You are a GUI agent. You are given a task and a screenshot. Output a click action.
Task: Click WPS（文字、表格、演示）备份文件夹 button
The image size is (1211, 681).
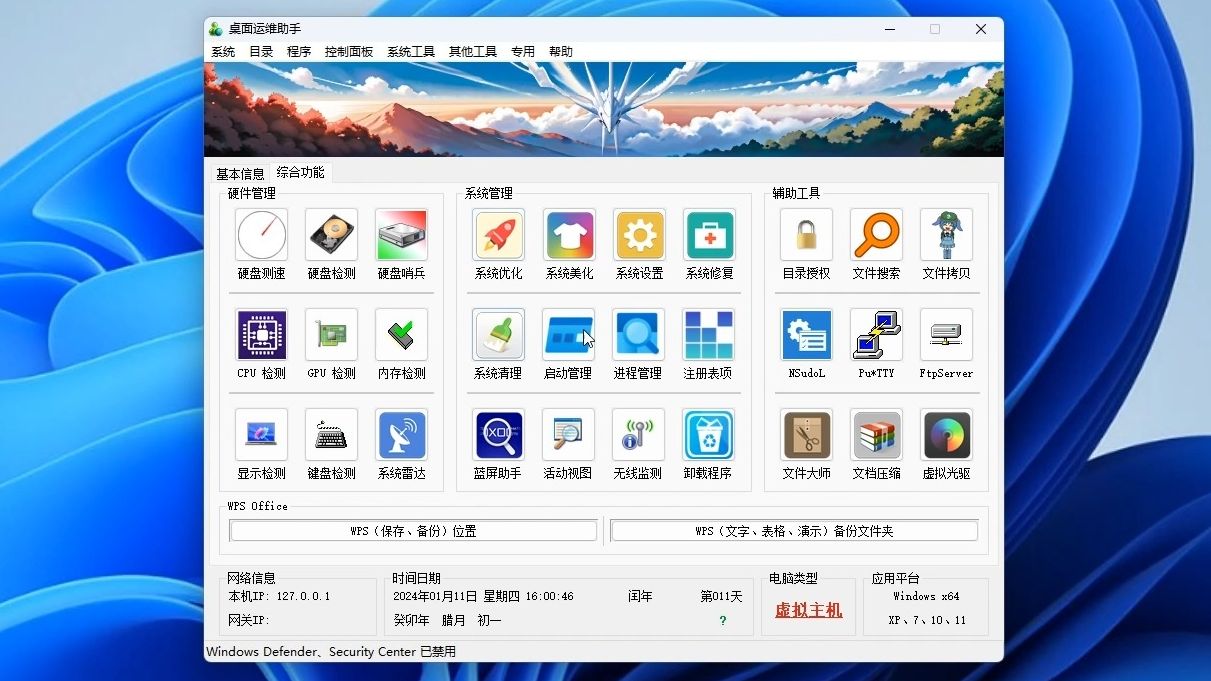[x=794, y=531]
